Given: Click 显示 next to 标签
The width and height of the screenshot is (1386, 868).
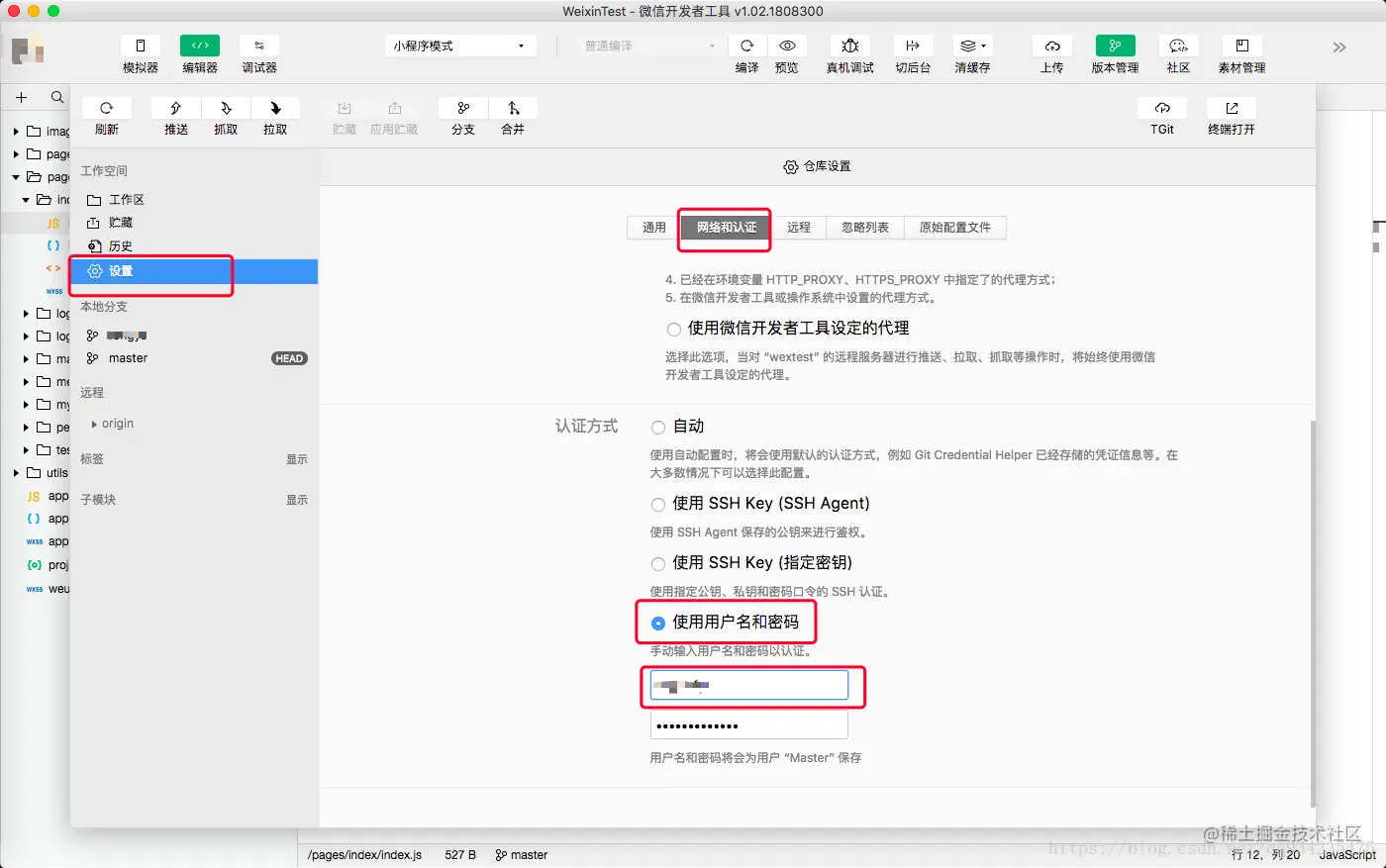Looking at the screenshot, I should pos(297,459).
